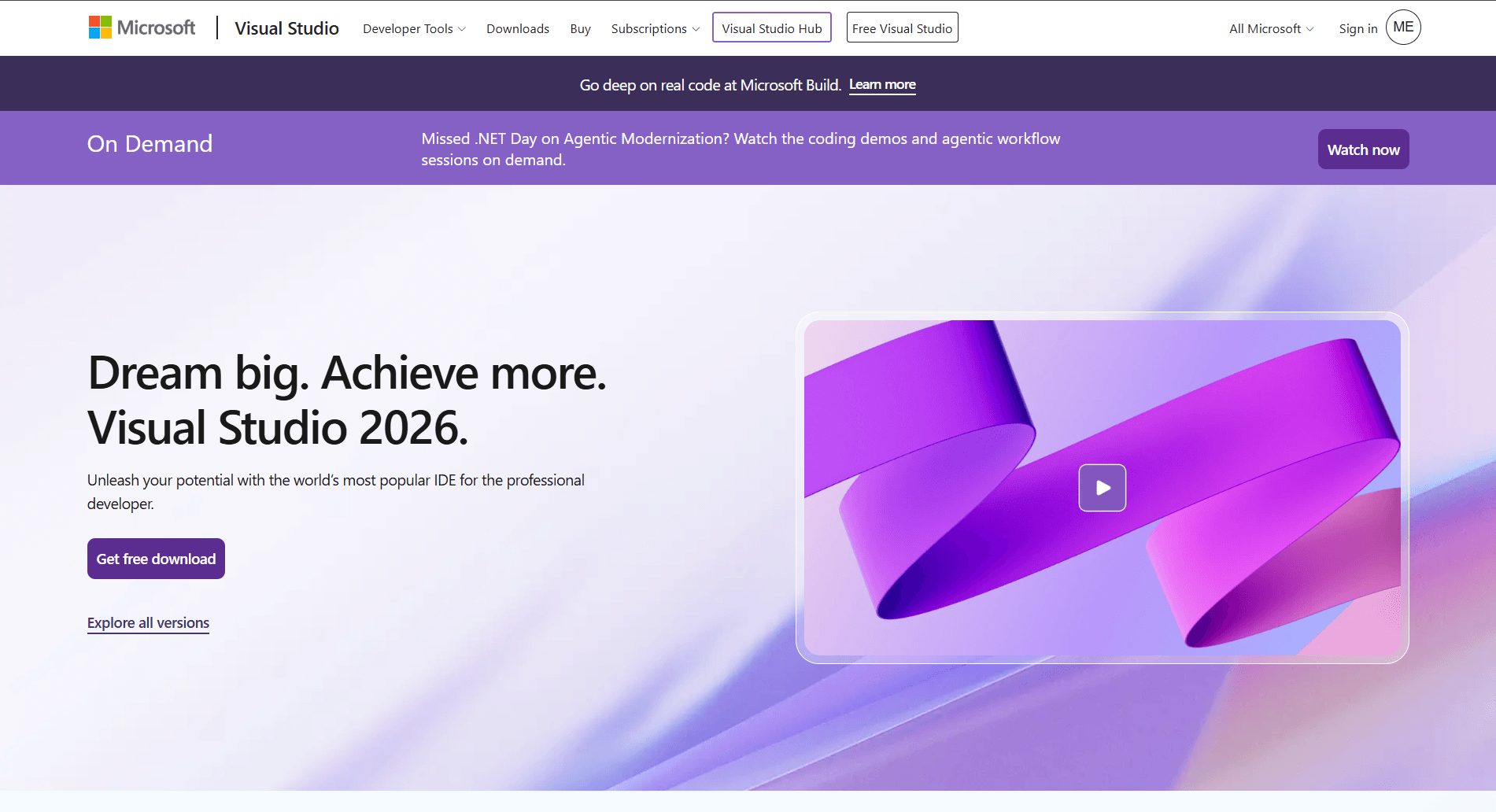Viewport: 1496px width, 812px height.
Task: Open the Downloads menu item
Action: 518,28
